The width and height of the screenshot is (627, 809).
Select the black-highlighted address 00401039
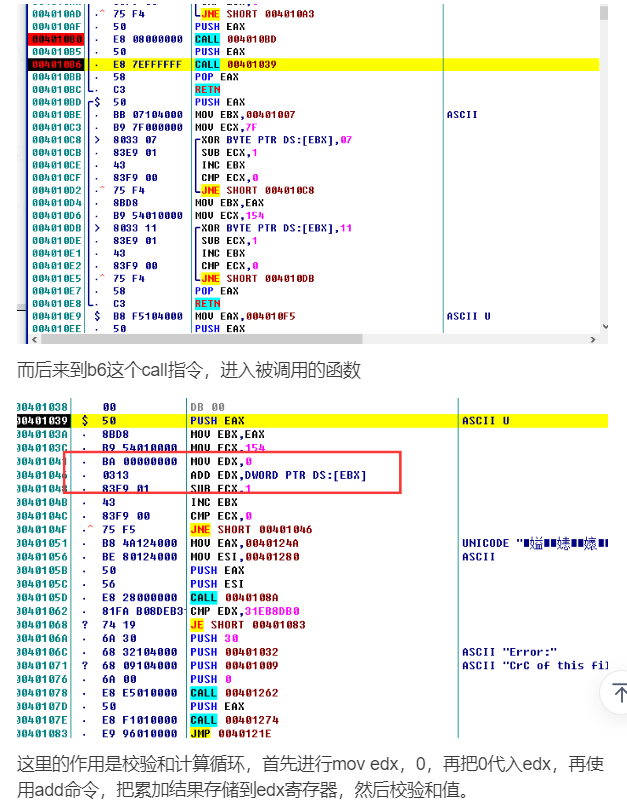coord(42,422)
